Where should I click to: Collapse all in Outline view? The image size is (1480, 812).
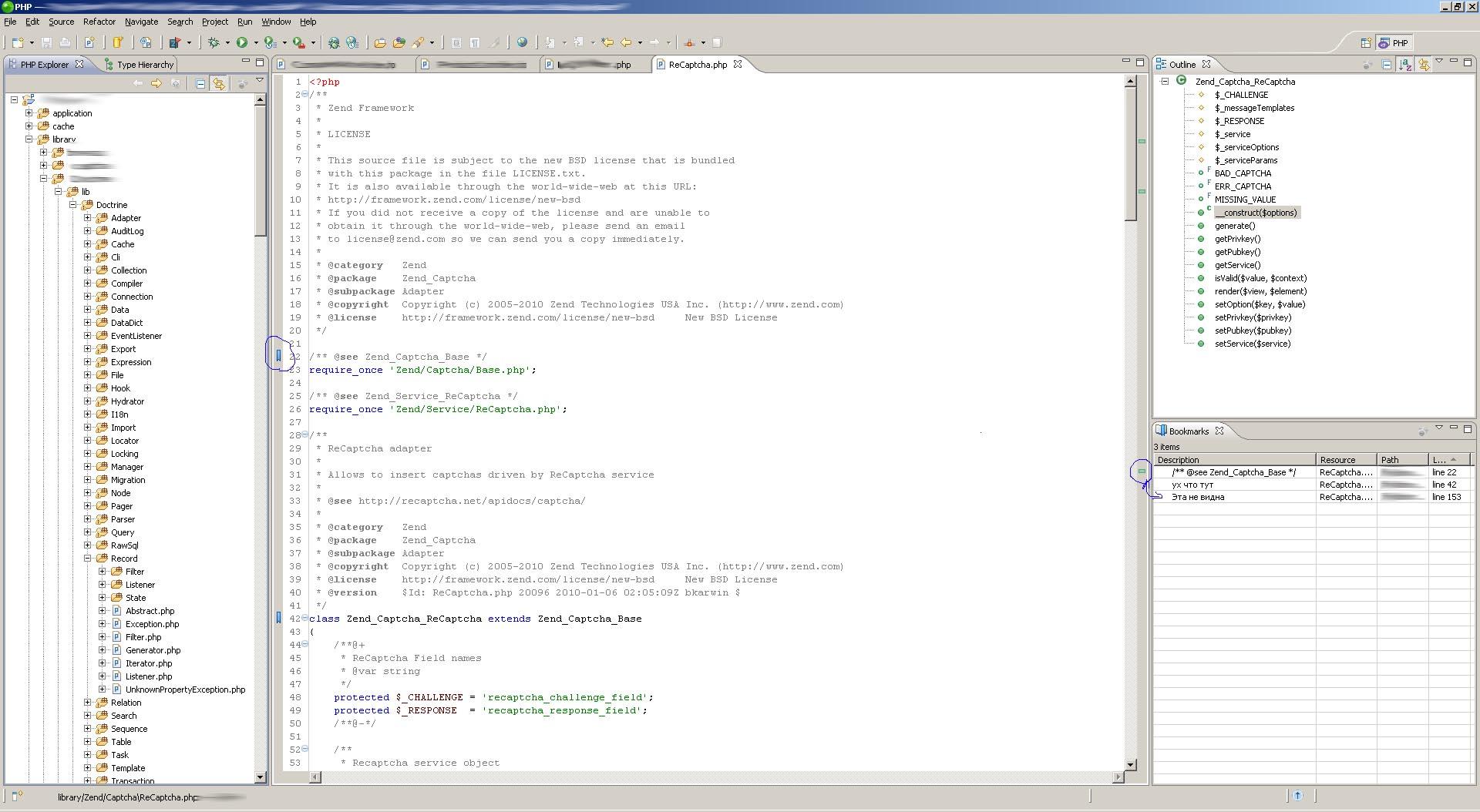(1387, 65)
